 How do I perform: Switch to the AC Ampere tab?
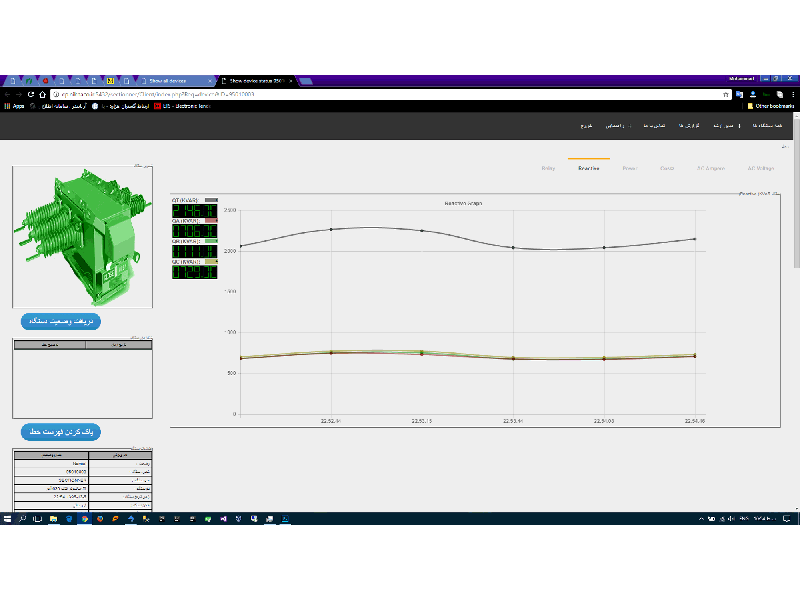coord(711,168)
